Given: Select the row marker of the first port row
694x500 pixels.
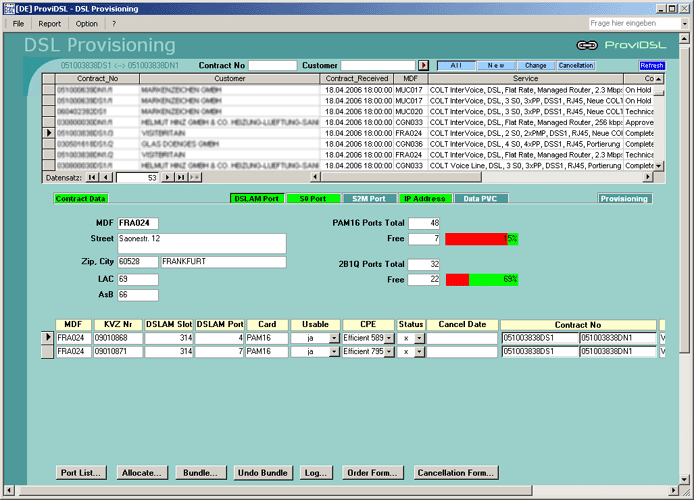Looking at the screenshot, I should click(47, 338).
